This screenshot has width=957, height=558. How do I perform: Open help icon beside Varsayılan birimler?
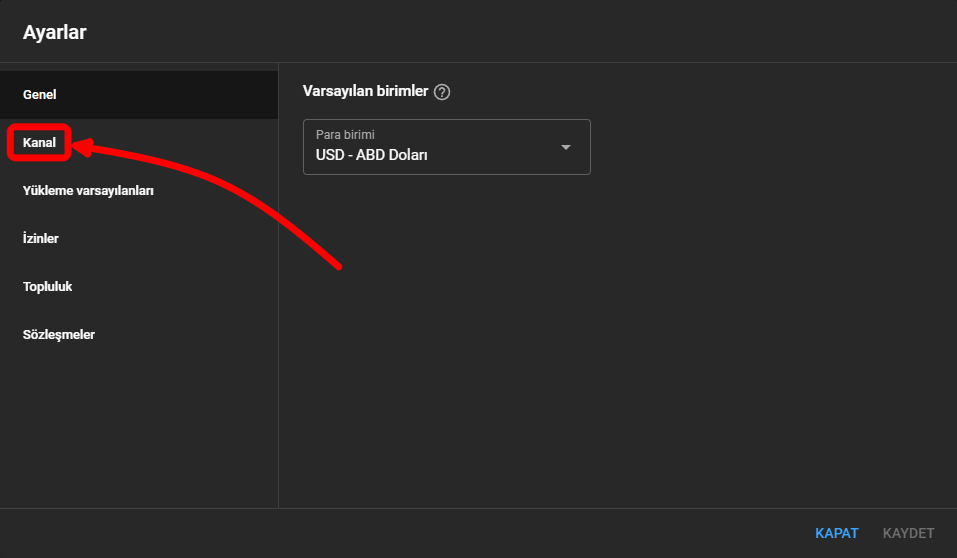[x=442, y=92]
